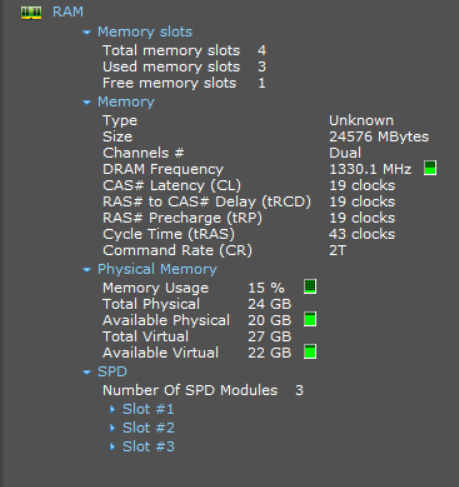Viewport: 459px width, 487px height.
Task: Collapse the Physical Memory section arrow
Action: pos(87,270)
